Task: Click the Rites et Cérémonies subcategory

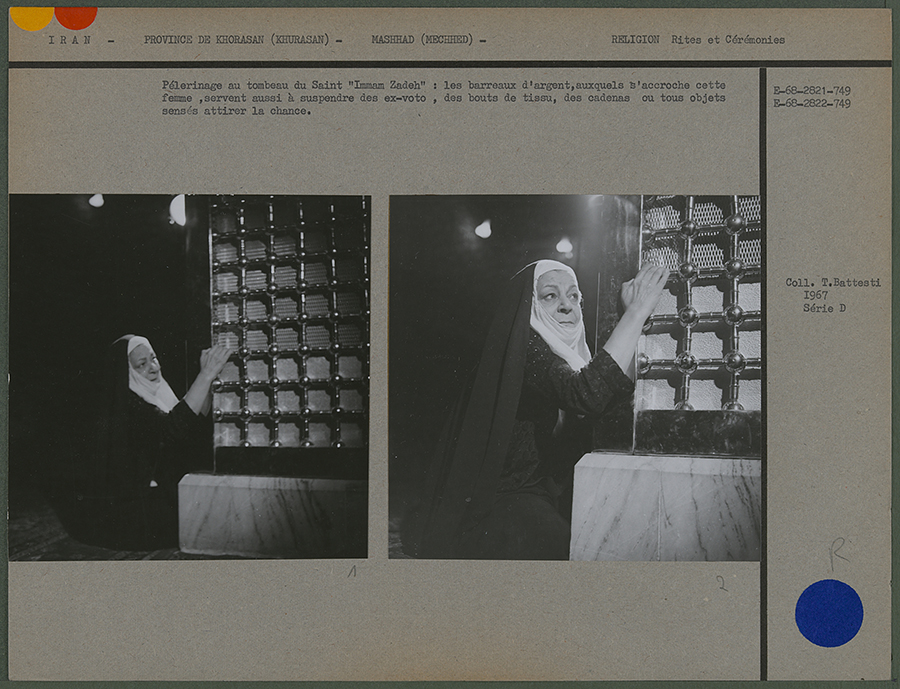Action: coord(728,40)
